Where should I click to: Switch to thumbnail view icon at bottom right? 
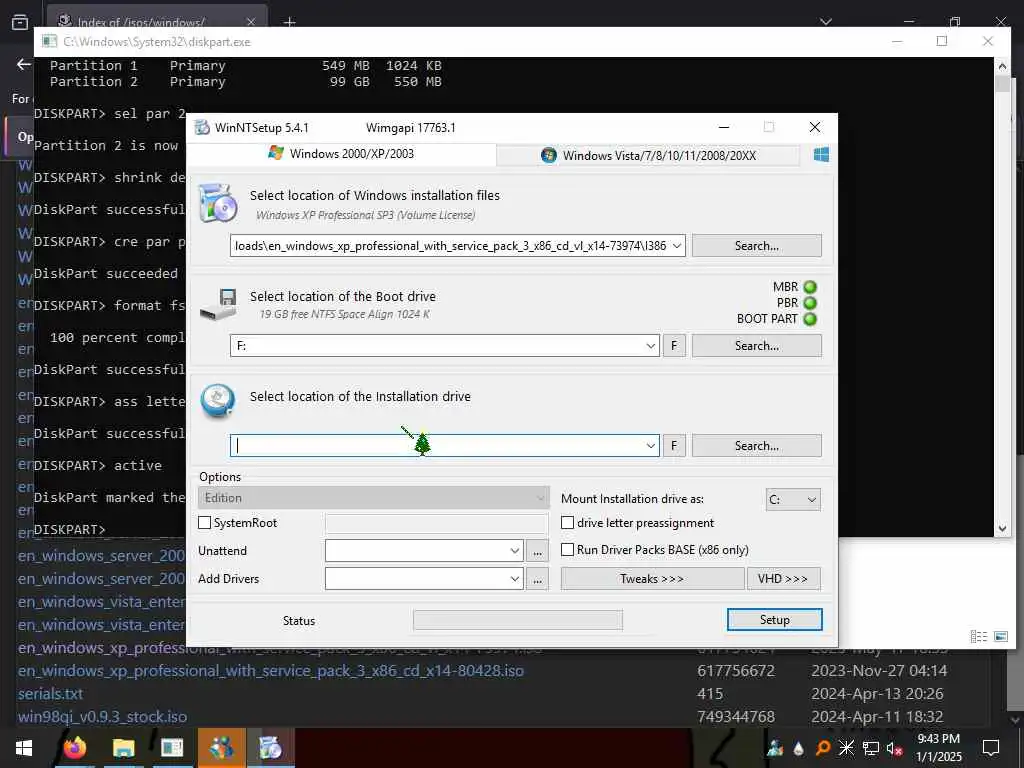(1000, 636)
